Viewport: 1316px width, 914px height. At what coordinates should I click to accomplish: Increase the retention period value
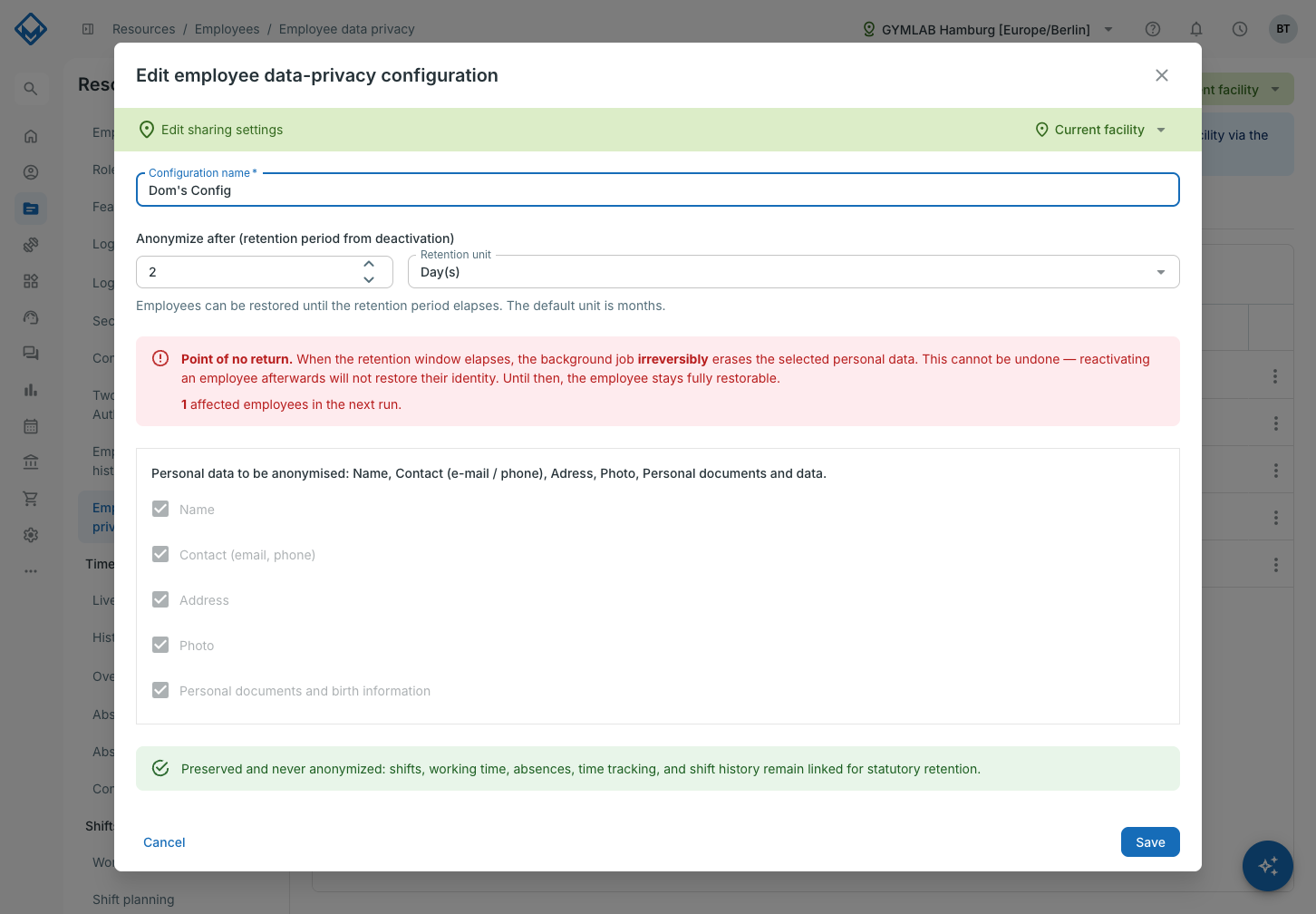369,264
